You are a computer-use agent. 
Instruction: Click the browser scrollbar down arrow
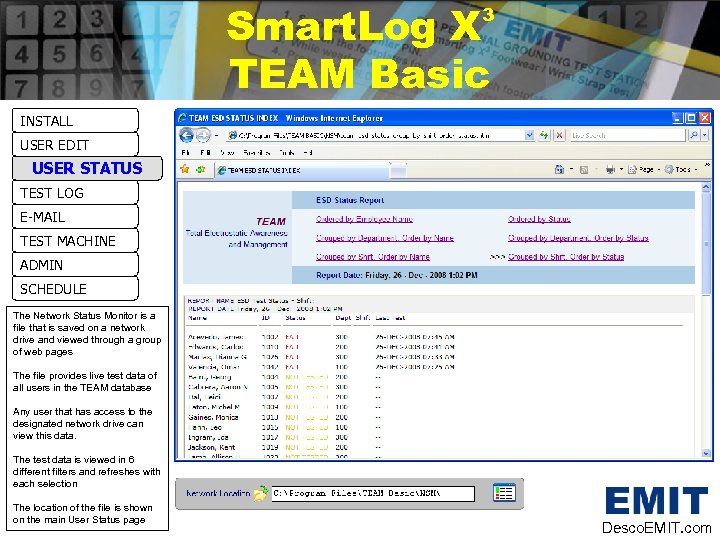point(706,453)
